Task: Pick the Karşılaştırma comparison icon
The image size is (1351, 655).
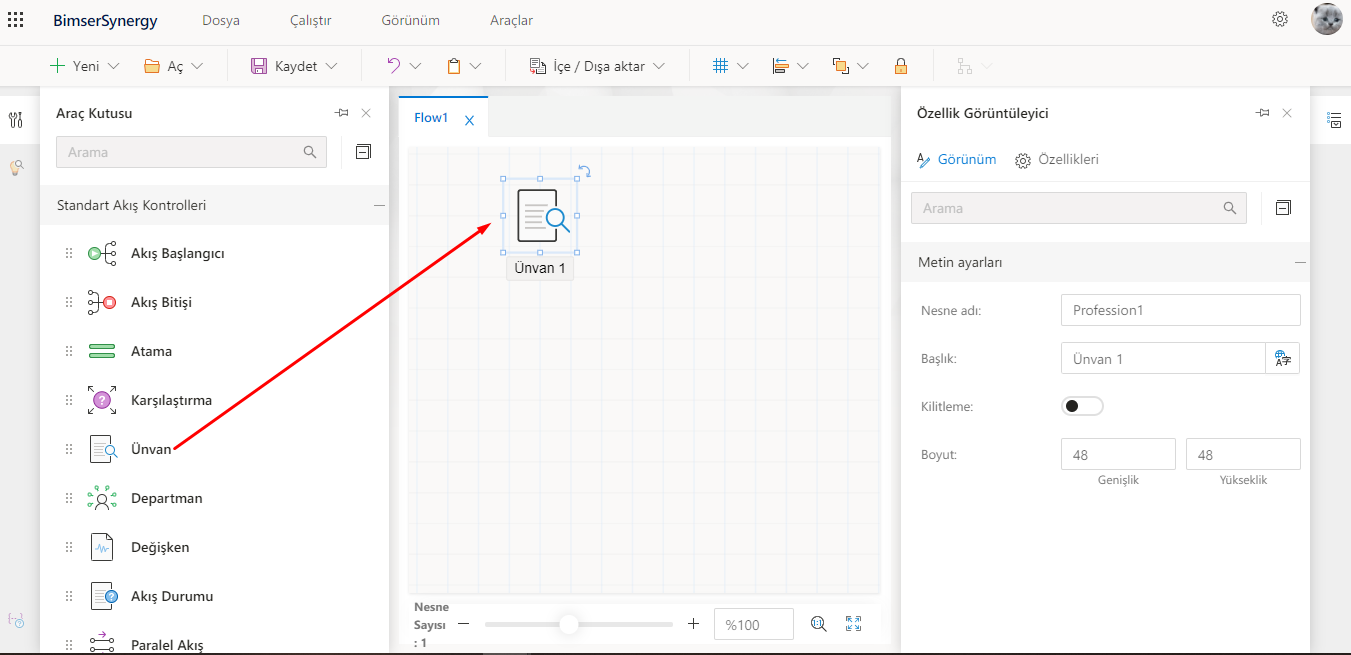Action: [102, 401]
